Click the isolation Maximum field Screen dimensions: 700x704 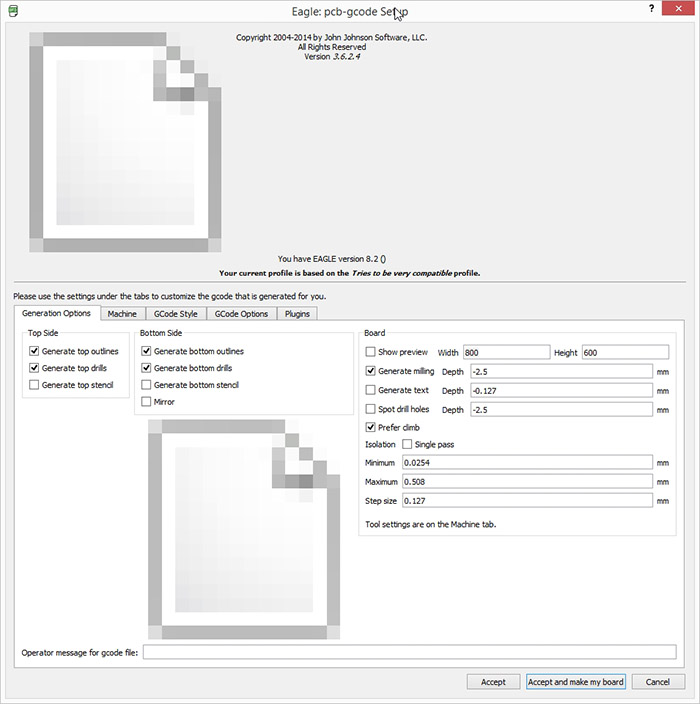527,482
